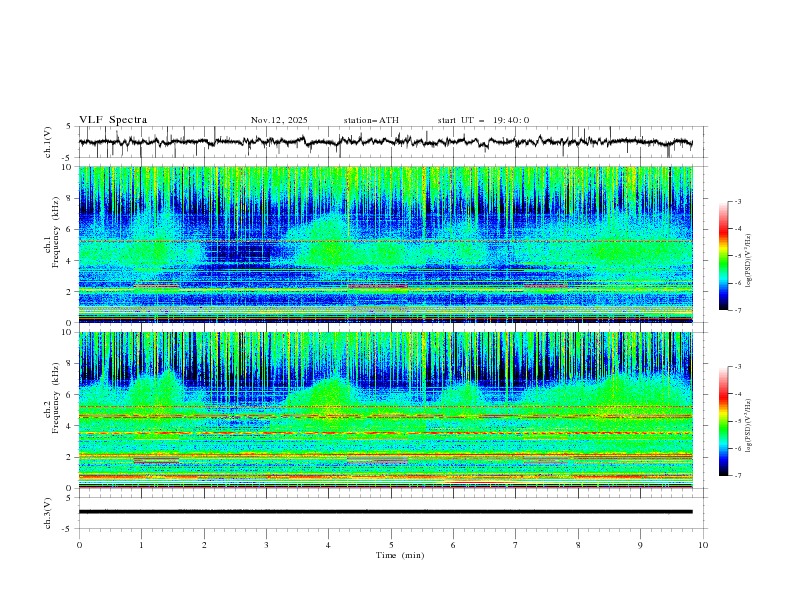
Task: Click the "VLF Spectra" plot title
Action: pyautogui.click(x=113, y=120)
